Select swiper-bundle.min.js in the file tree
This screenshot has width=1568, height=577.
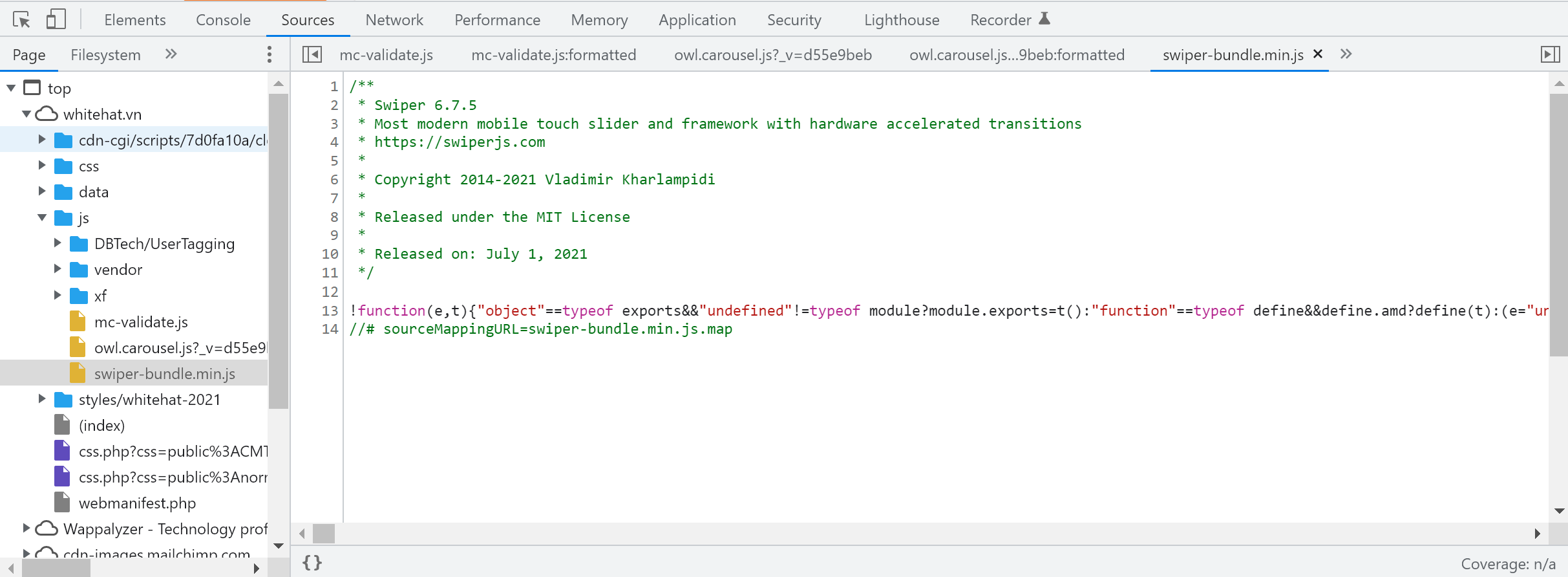[165, 374]
